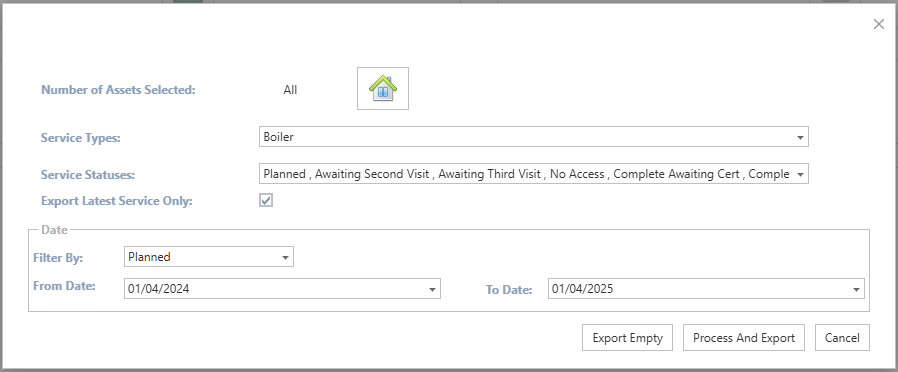Click the Boiler value in Service Types
The width and height of the screenshot is (898, 372).
(278, 137)
